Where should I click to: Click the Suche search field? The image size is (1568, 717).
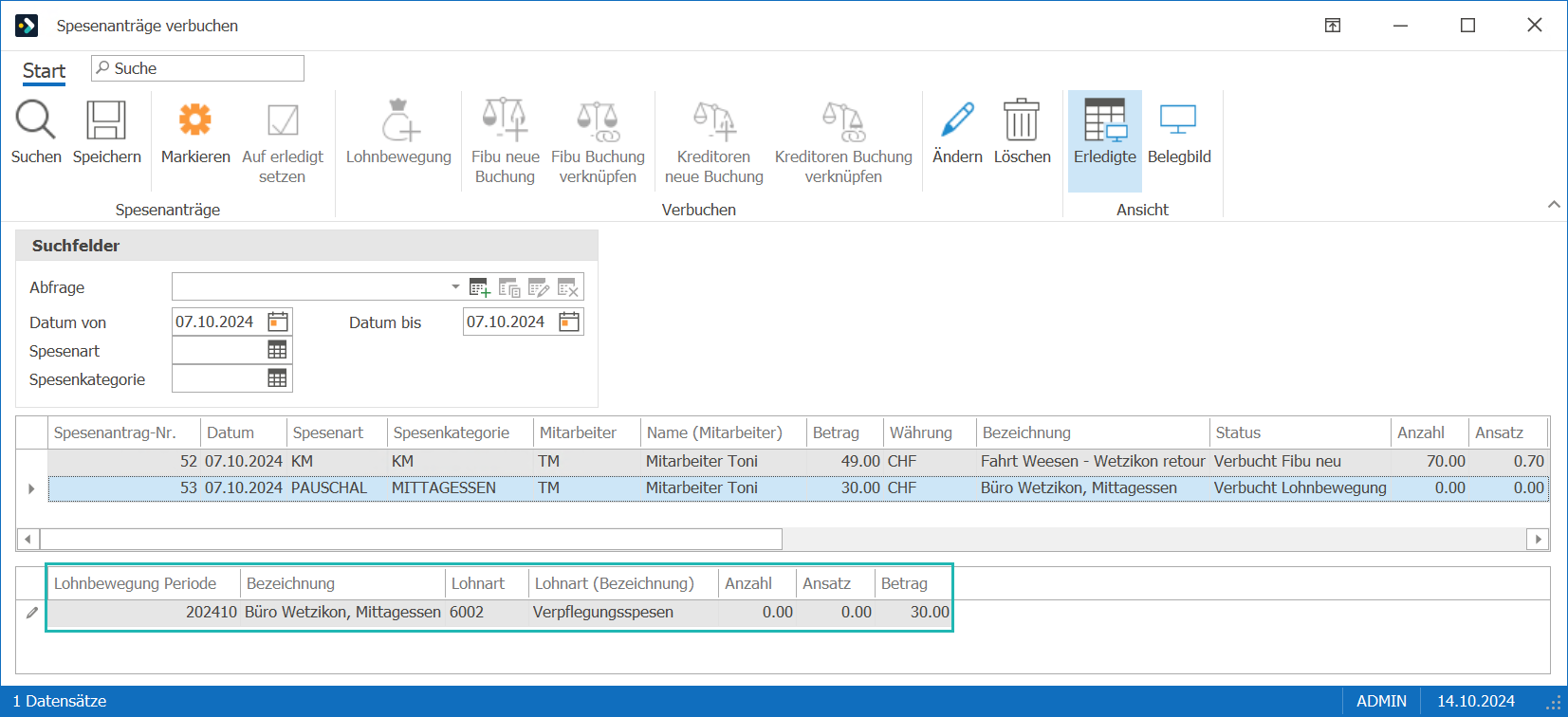pyautogui.click(x=197, y=68)
